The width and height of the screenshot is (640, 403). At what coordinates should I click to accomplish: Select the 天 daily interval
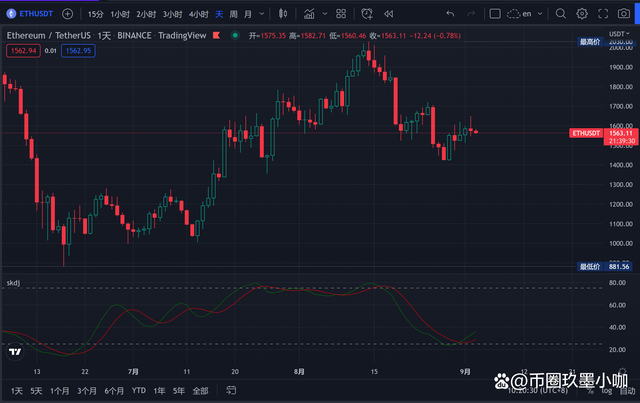pos(219,14)
